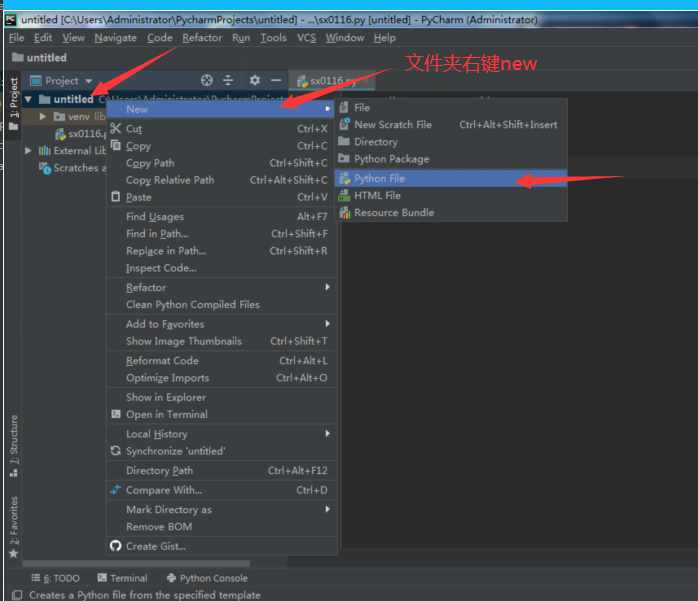The width and height of the screenshot is (698, 601).
Task: Switch to the sx0116.py editor tab
Action: click(331, 81)
